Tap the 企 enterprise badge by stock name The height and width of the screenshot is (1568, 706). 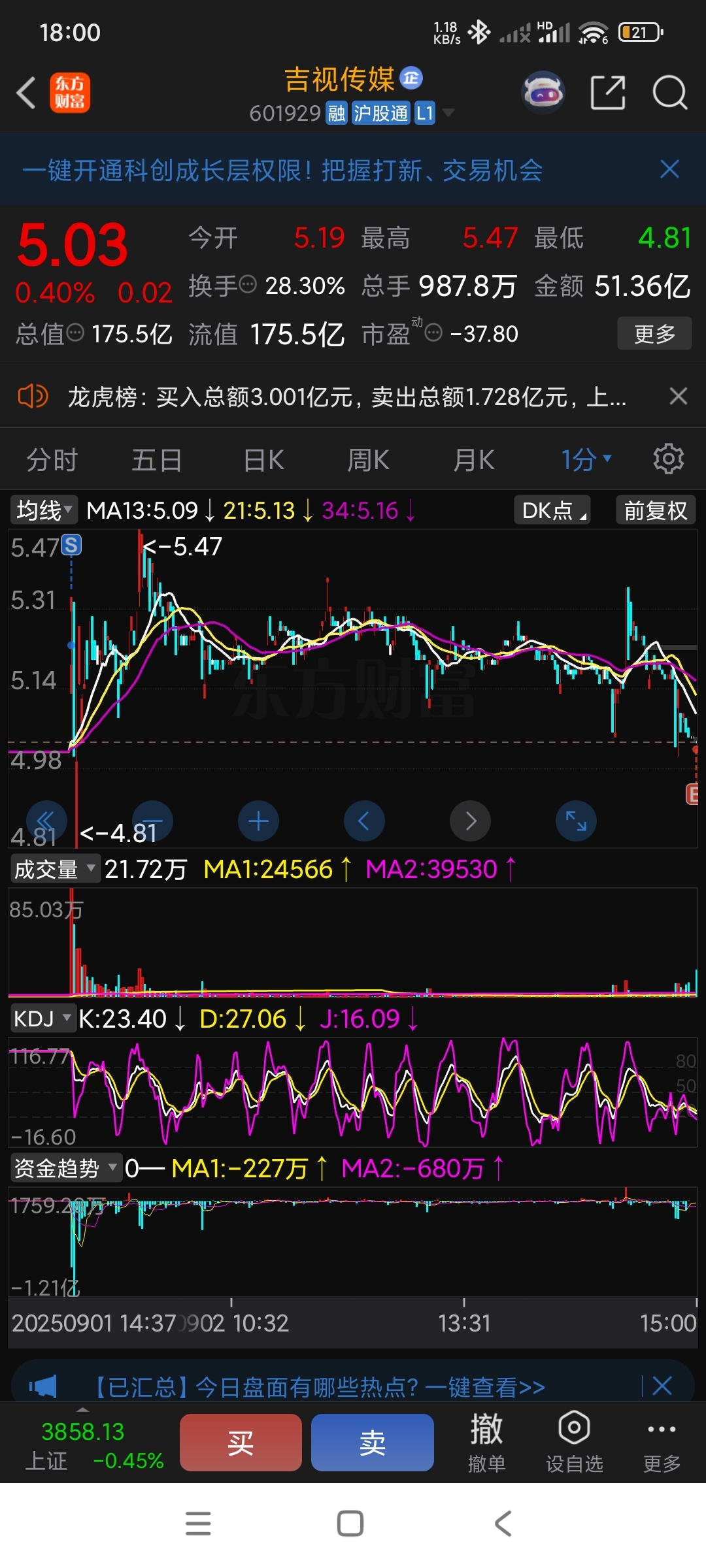[411, 78]
